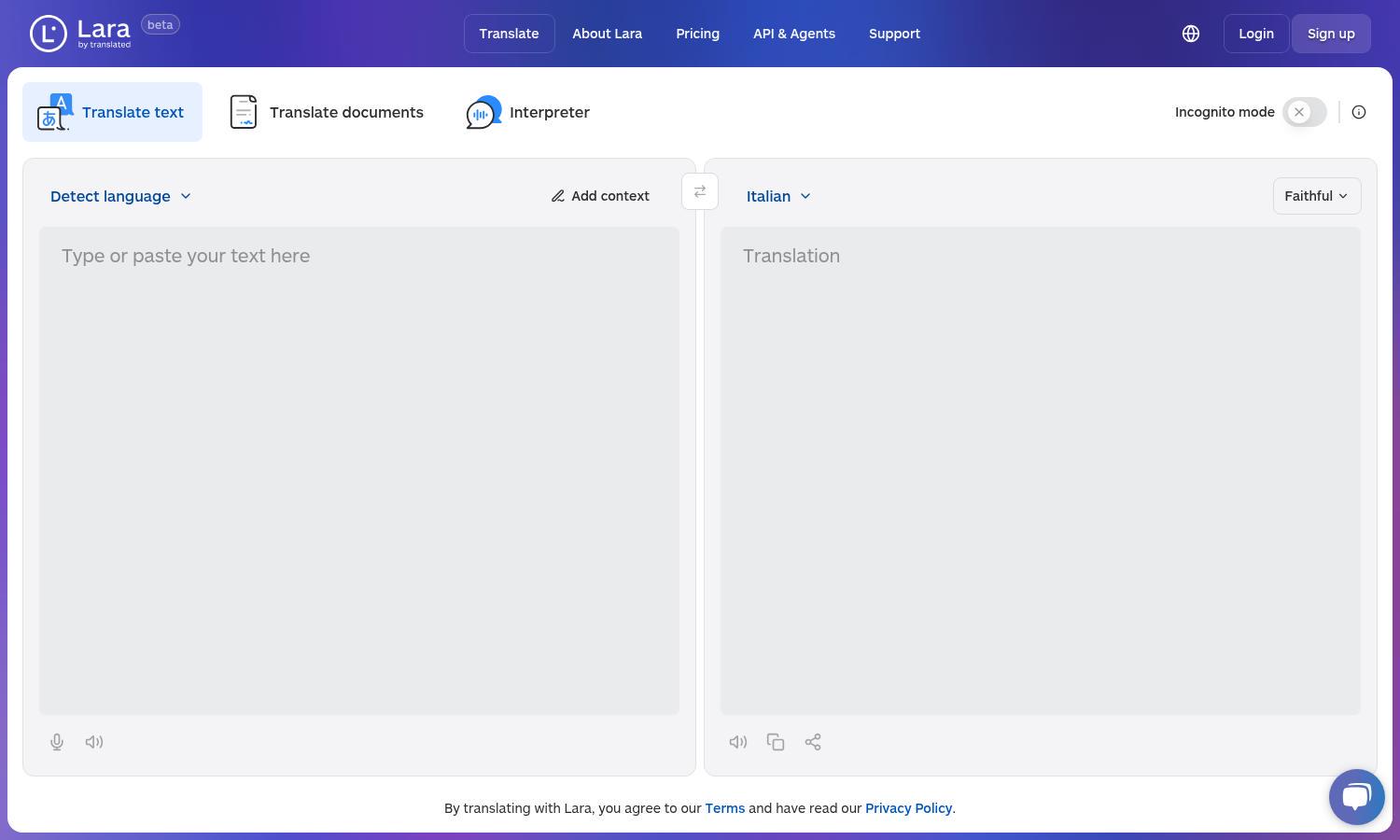The height and width of the screenshot is (840, 1400).
Task: Open the Privacy Policy link
Action: coord(909,808)
